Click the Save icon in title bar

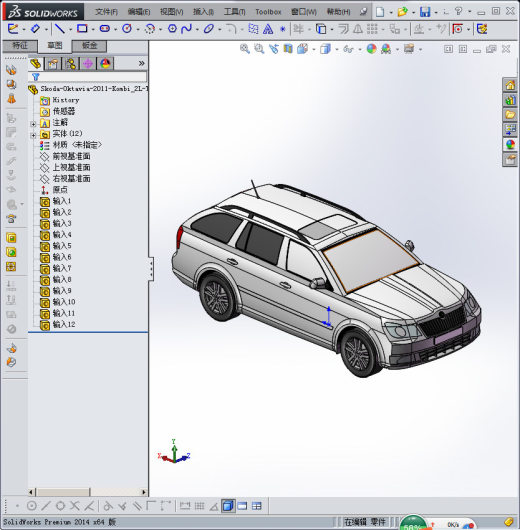pyautogui.click(x=425, y=12)
